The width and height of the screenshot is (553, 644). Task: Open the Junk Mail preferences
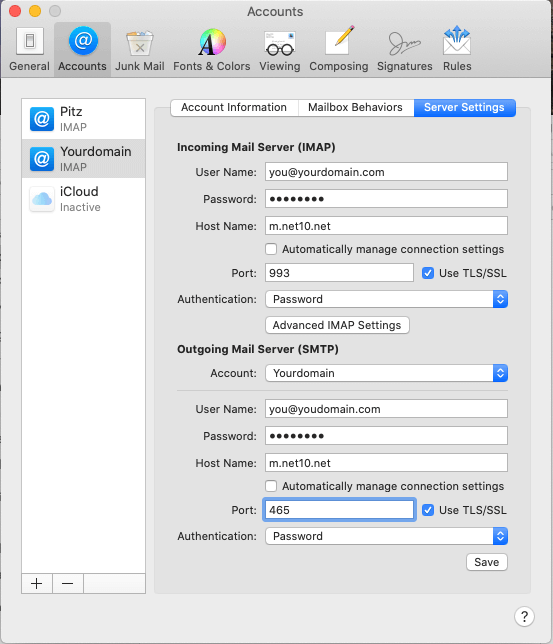(140, 49)
